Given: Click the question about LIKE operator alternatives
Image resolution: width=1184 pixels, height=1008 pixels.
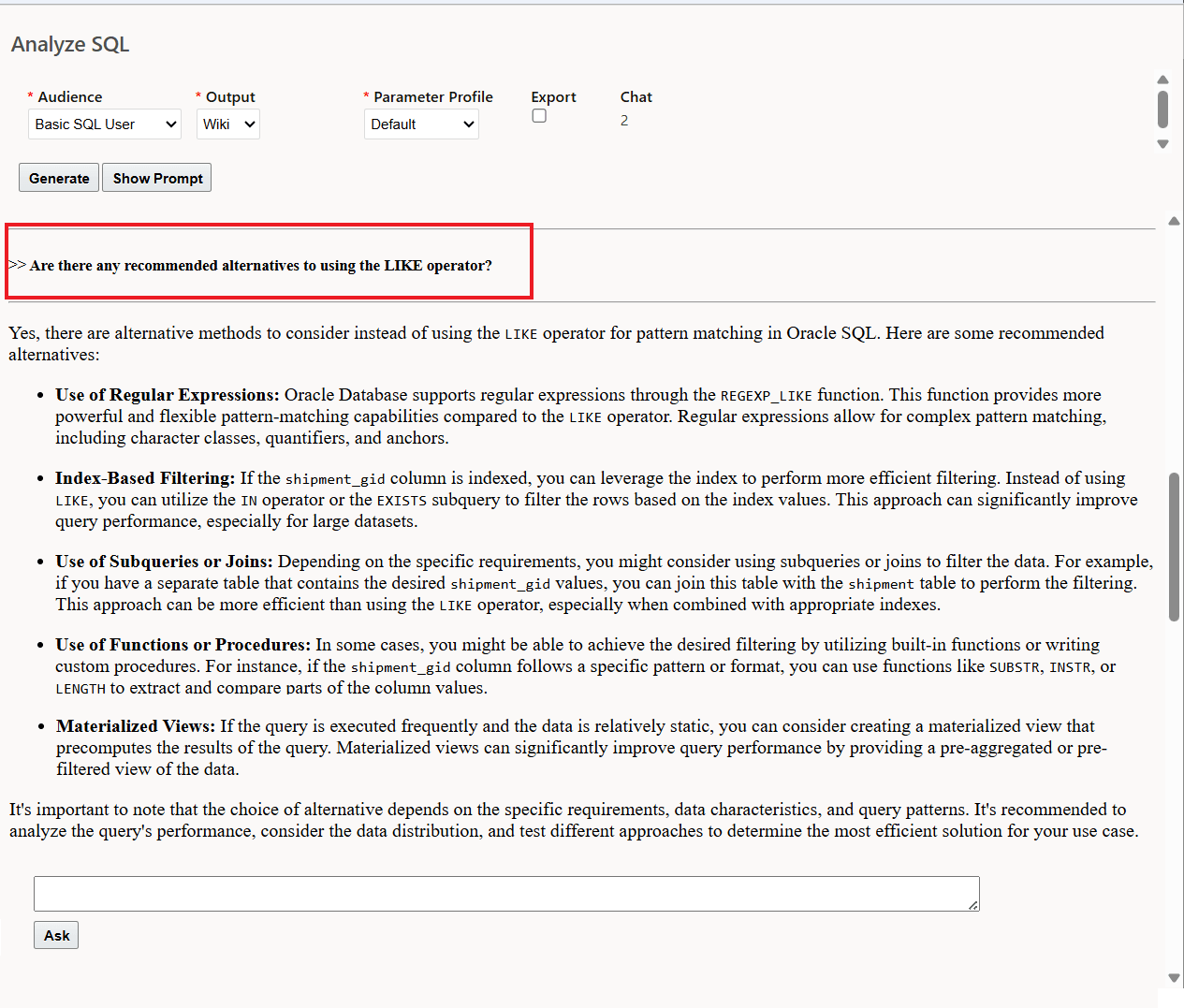Looking at the screenshot, I should (260, 266).
